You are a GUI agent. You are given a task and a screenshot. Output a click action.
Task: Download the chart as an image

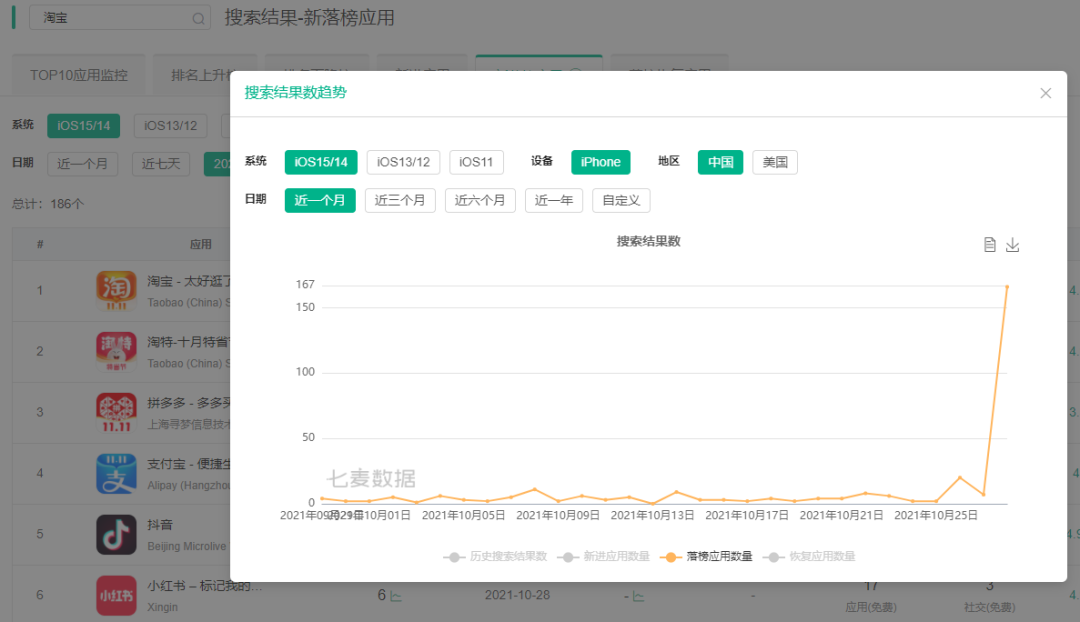1012,245
